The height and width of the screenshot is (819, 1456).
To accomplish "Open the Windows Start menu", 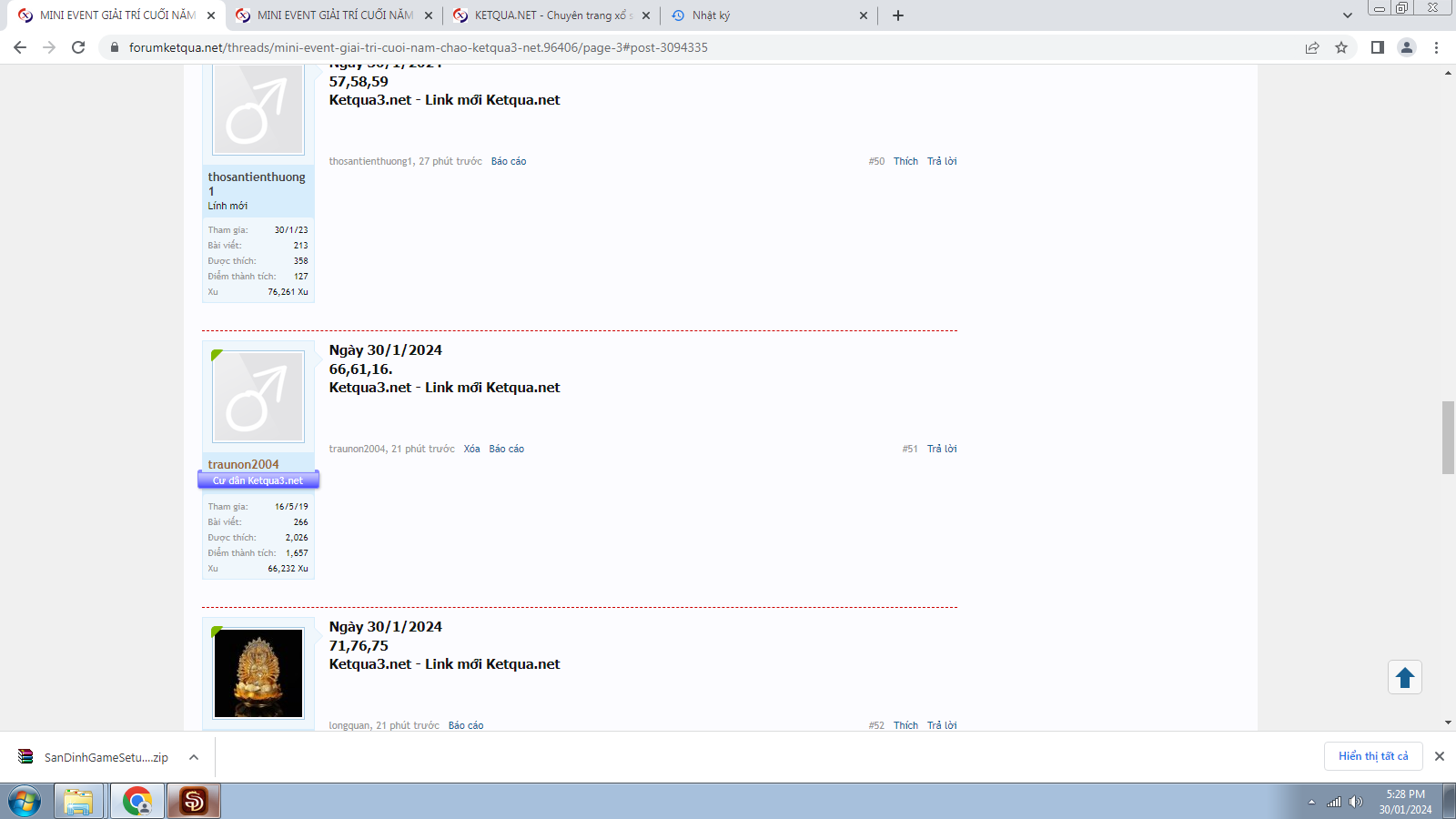I will click(25, 802).
